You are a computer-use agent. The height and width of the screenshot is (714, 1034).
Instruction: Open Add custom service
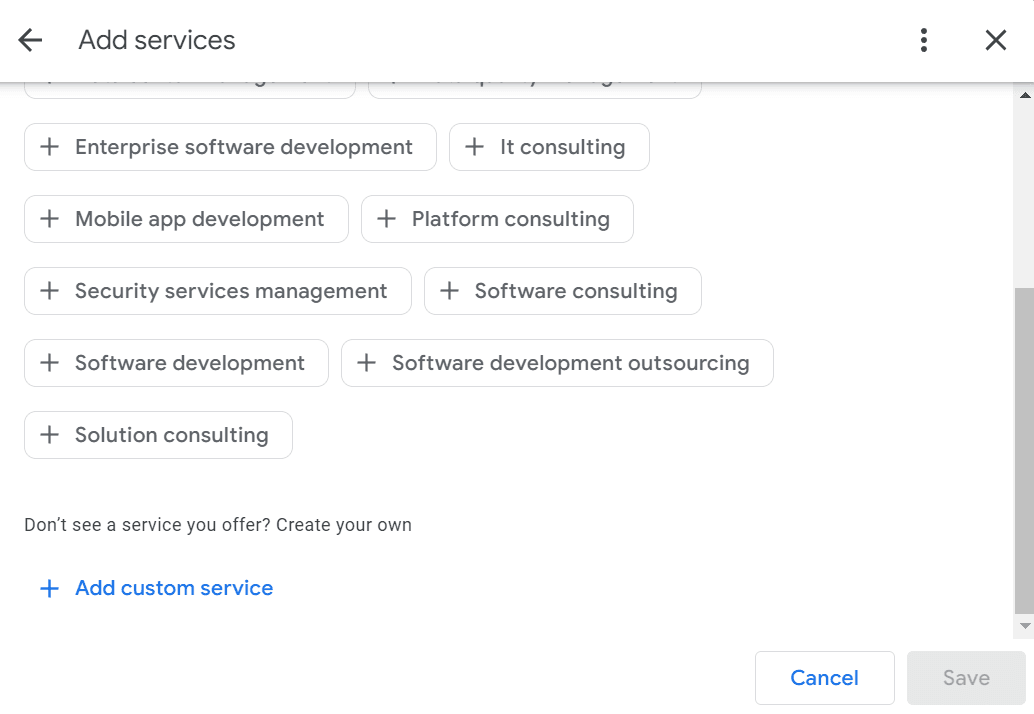[x=173, y=588]
